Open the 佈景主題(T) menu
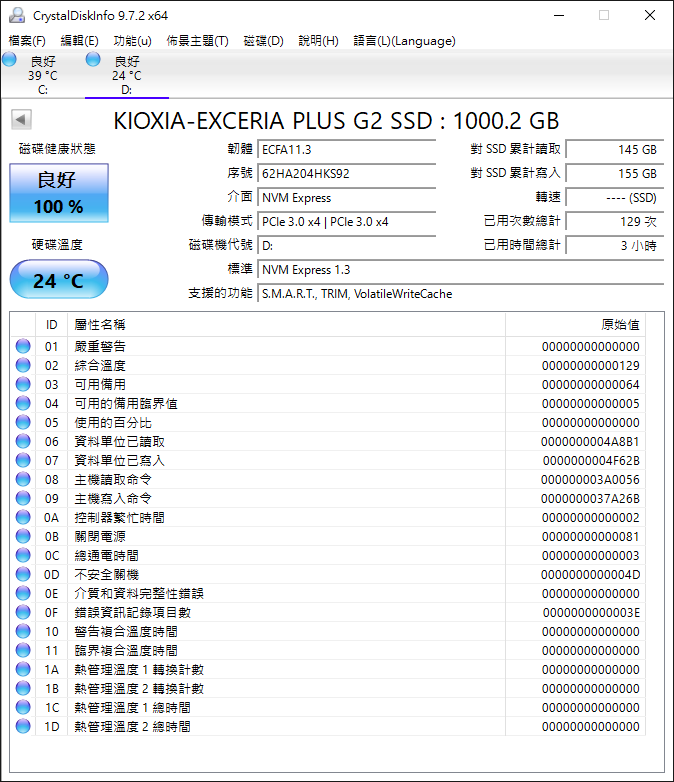 (x=198, y=41)
